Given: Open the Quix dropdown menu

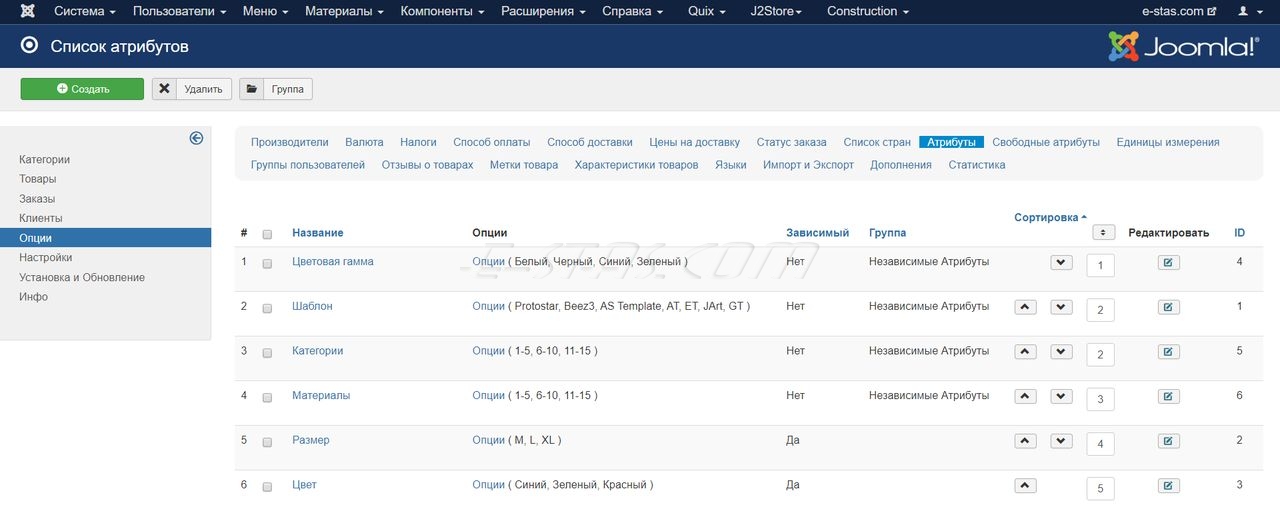Looking at the screenshot, I should pos(708,11).
